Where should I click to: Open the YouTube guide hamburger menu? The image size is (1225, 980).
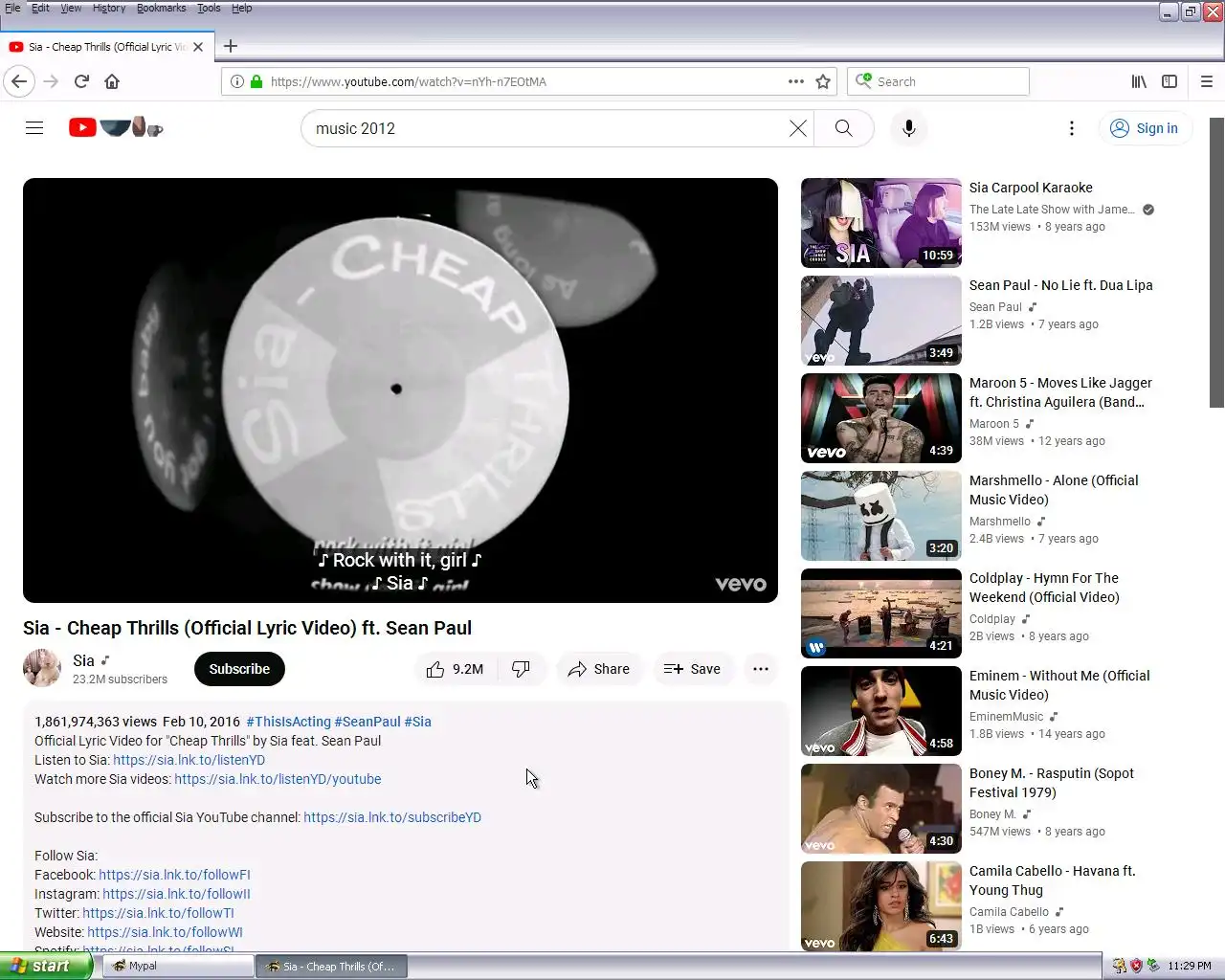34,128
